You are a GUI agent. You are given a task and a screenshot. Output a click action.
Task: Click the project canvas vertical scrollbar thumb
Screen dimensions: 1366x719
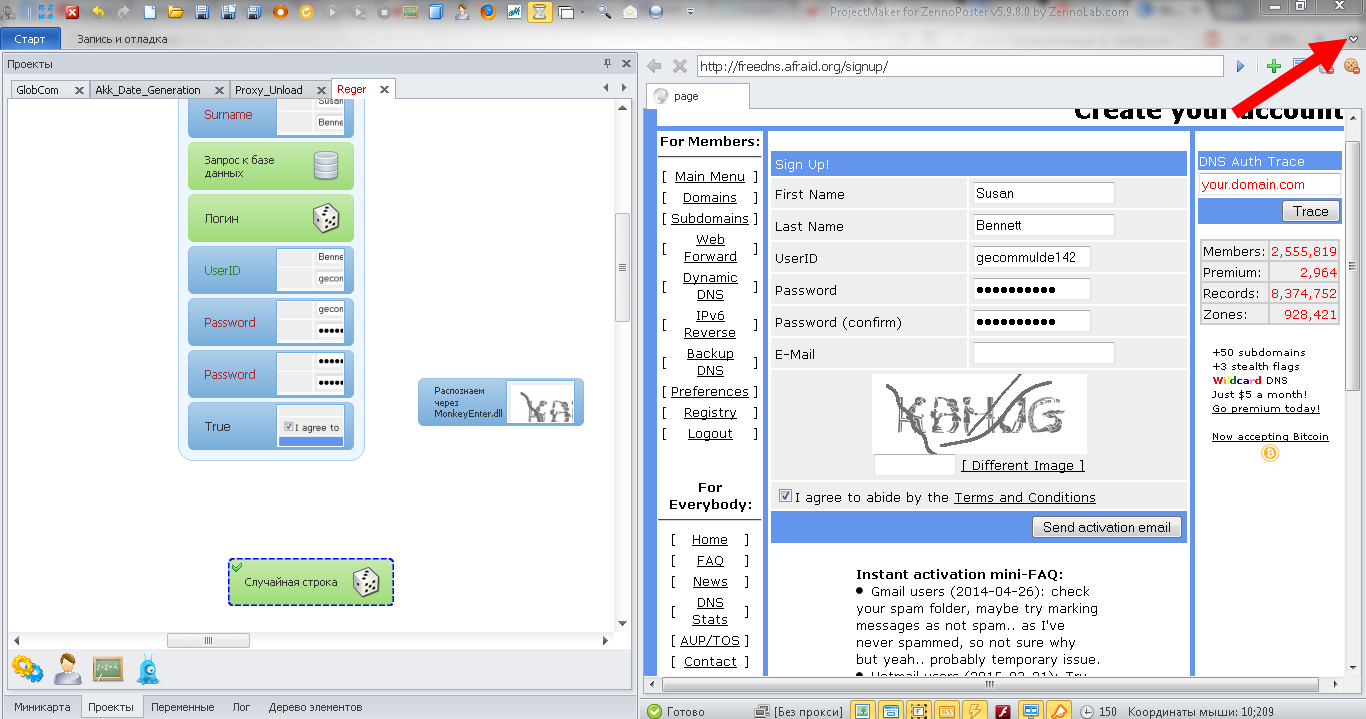pyautogui.click(x=622, y=267)
